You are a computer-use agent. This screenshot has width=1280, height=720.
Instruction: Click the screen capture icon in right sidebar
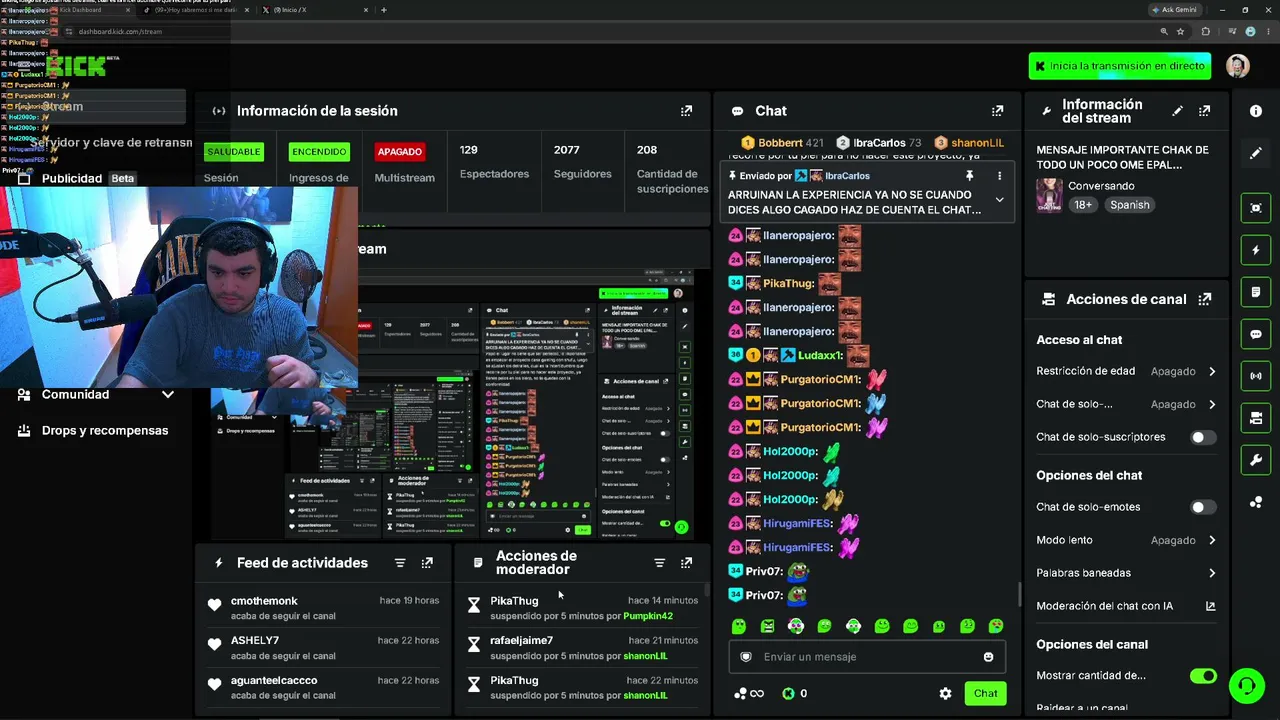pos(1256,208)
